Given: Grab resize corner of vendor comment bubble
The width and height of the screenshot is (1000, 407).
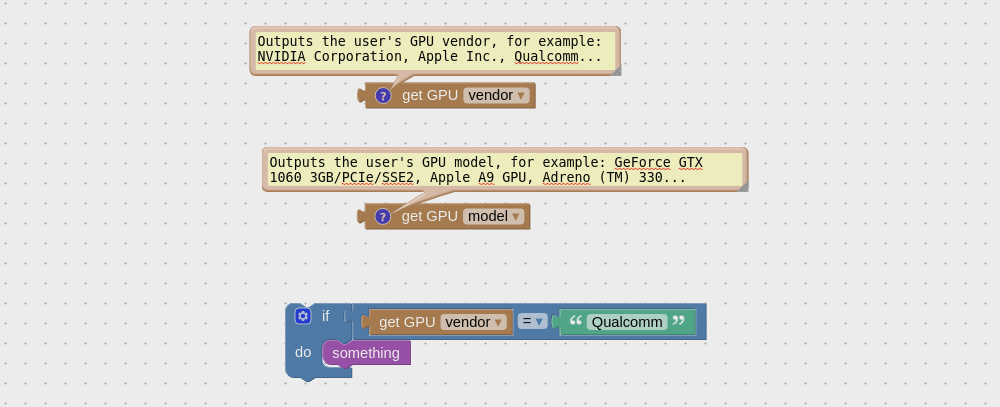Looking at the screenshot, I should point(616,71).
